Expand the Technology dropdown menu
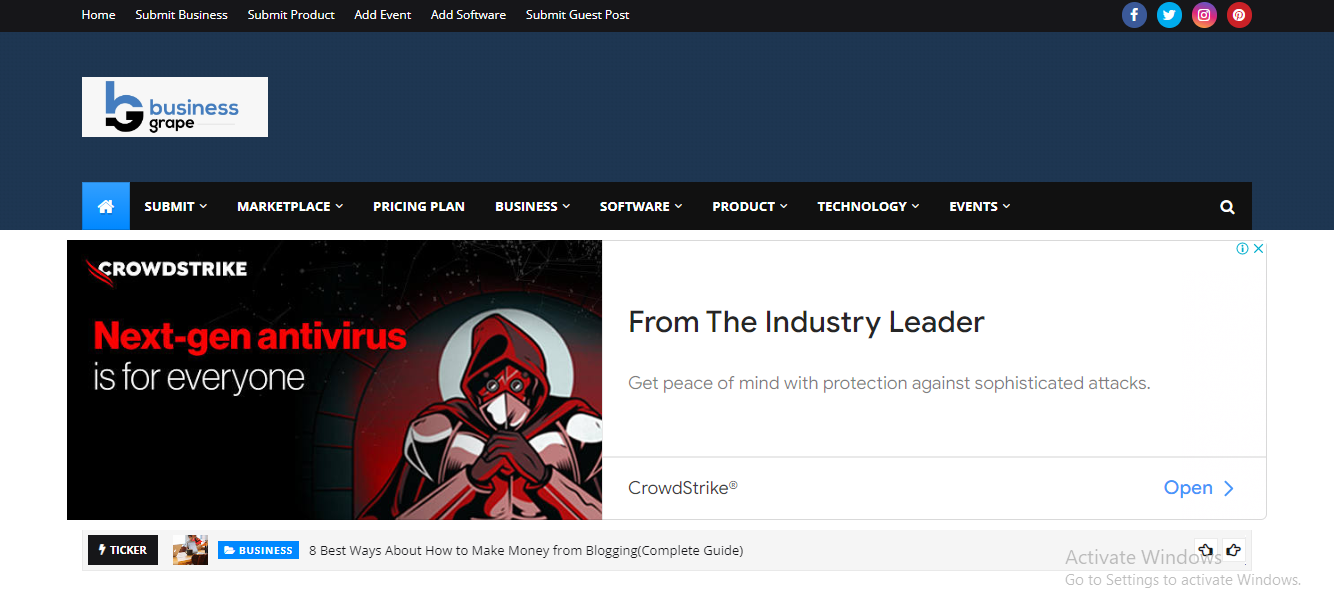This screenshot has width=1334, height=601. pyautogui.click(x=868, y=206)
